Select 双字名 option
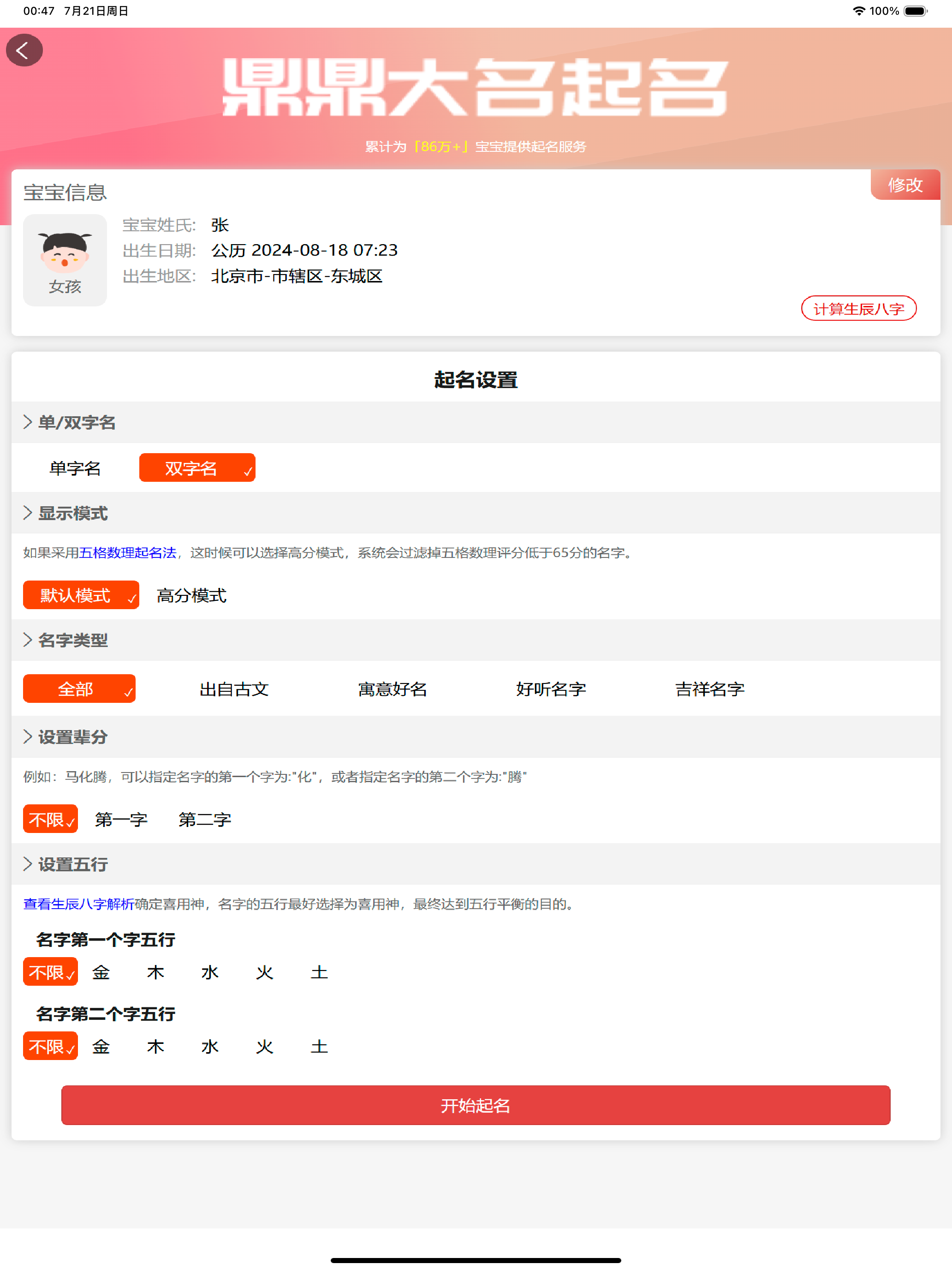This screenshot has height=1270, width=952. pyautogui.click(x=197, y=468)
